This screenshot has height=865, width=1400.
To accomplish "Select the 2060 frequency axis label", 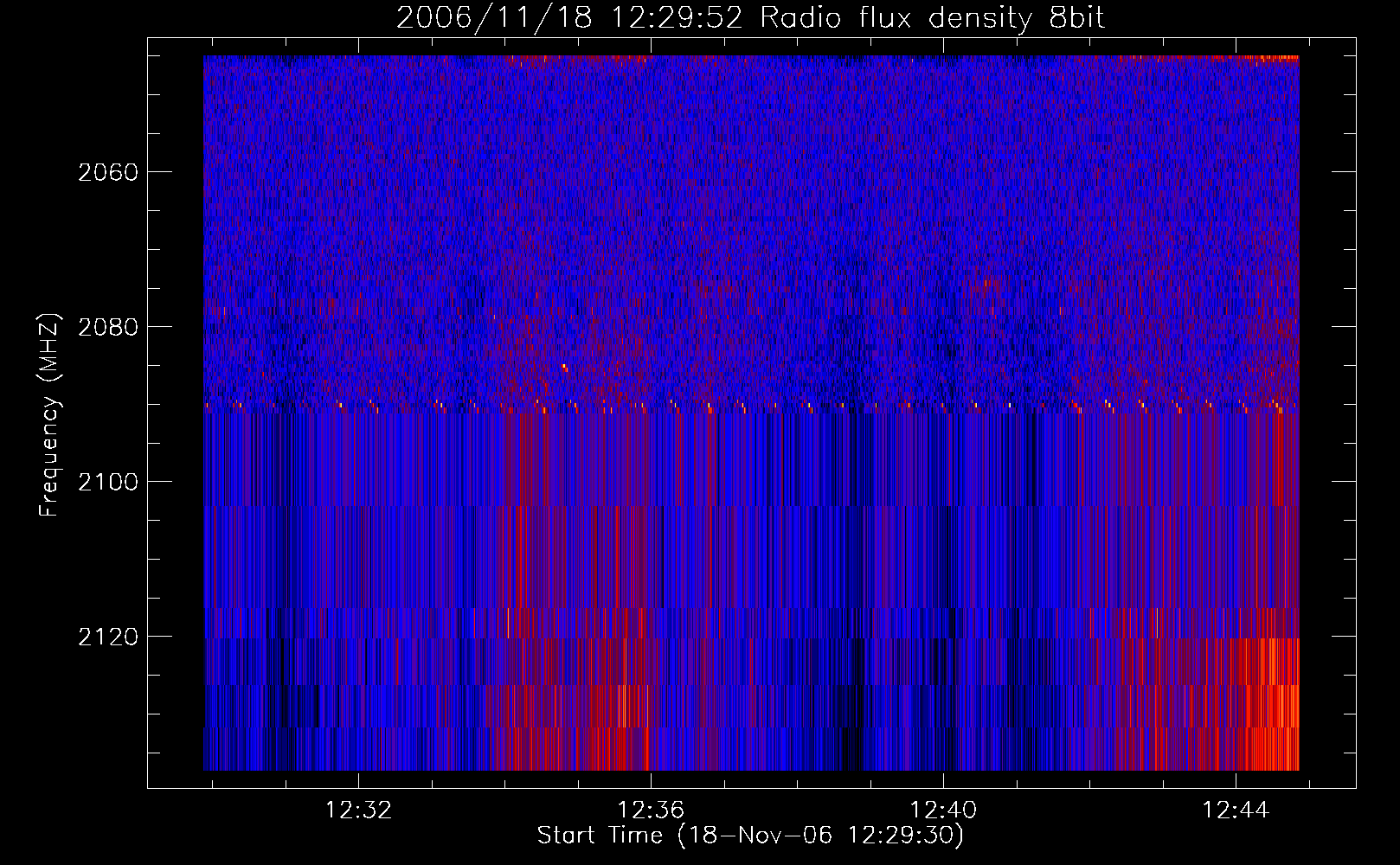I will pos(108,172).
